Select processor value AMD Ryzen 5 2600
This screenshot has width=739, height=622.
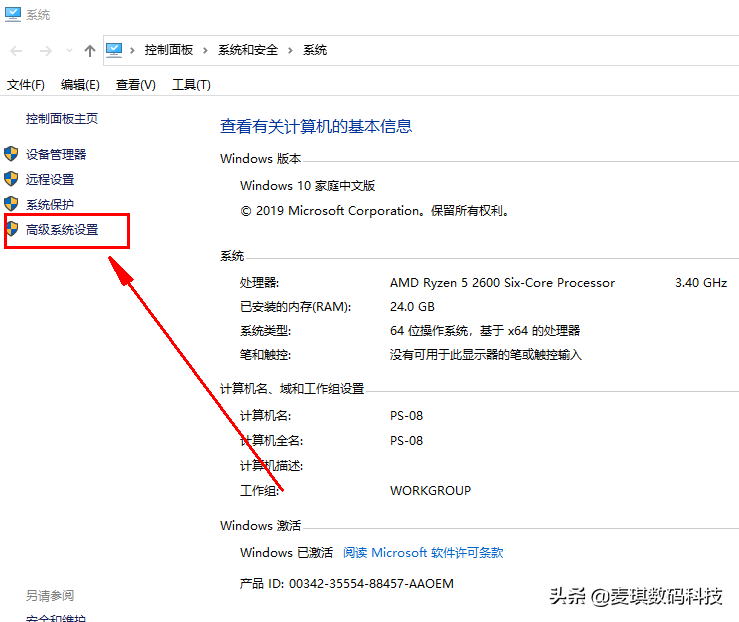[502, 283]
